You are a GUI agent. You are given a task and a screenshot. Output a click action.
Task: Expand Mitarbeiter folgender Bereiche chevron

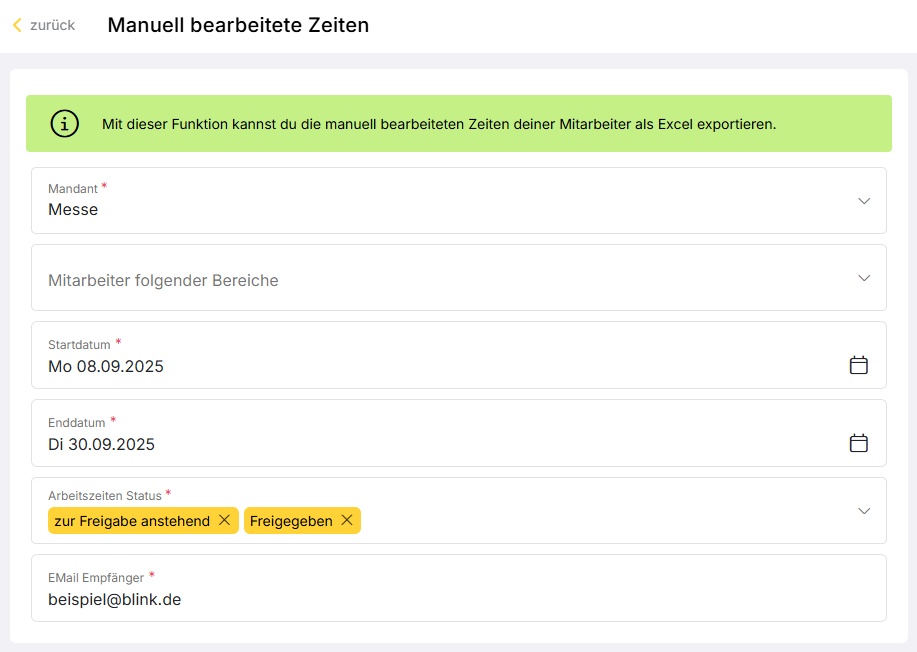point(864,278)
